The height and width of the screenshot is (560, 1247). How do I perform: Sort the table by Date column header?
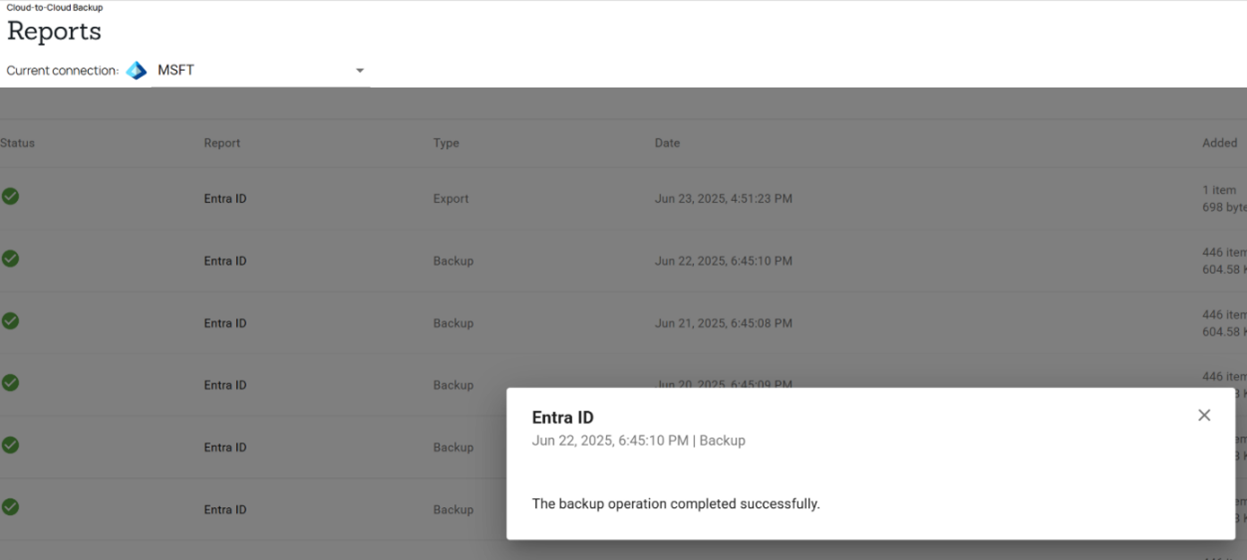click(x=667, y=143)
